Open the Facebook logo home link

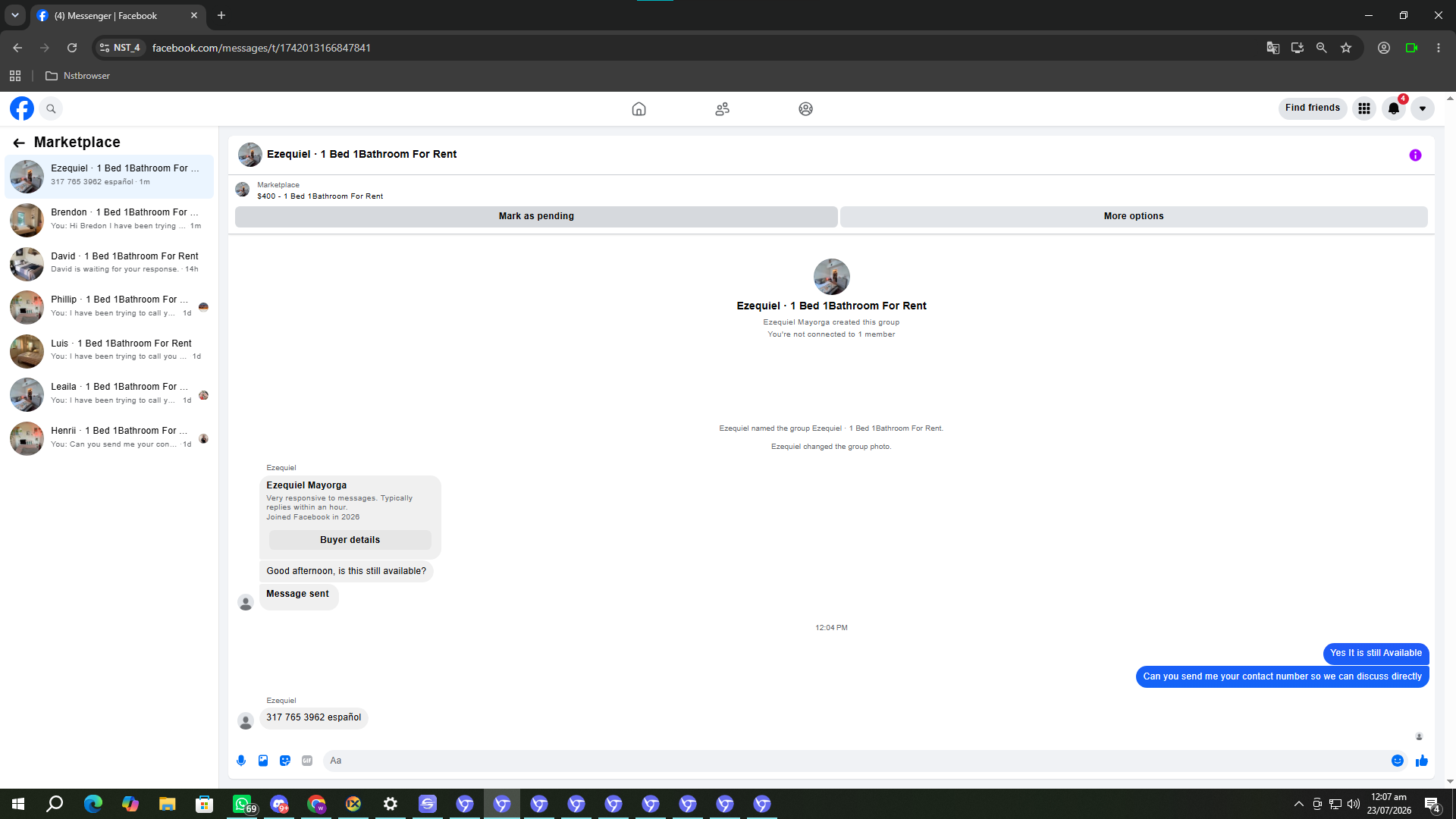coord(22,108)
